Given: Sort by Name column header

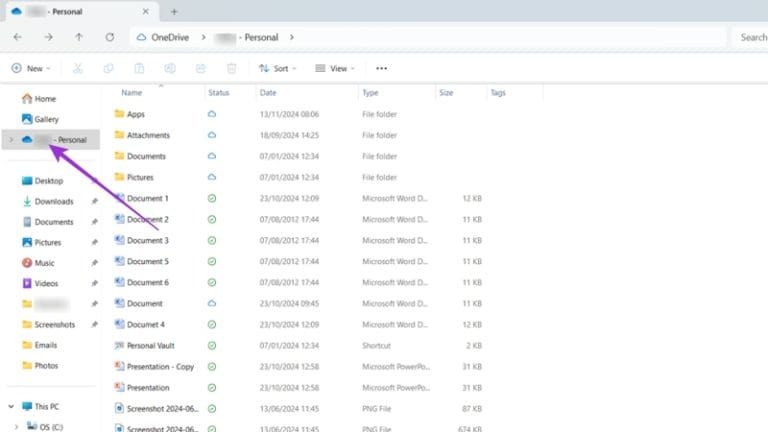Looking at the screenshot, I should tap(132, 93).
